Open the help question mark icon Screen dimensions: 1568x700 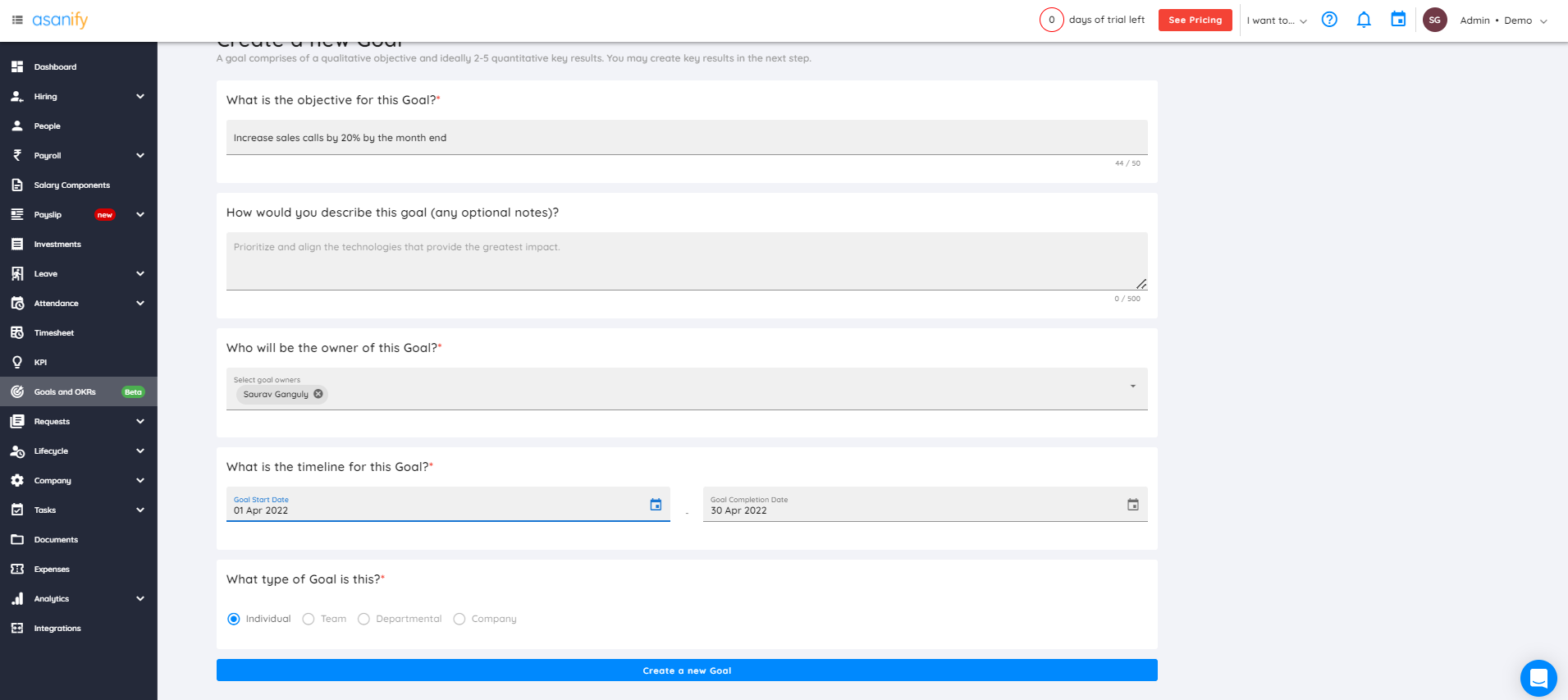pyautogui.click(x=1329, y=20)
